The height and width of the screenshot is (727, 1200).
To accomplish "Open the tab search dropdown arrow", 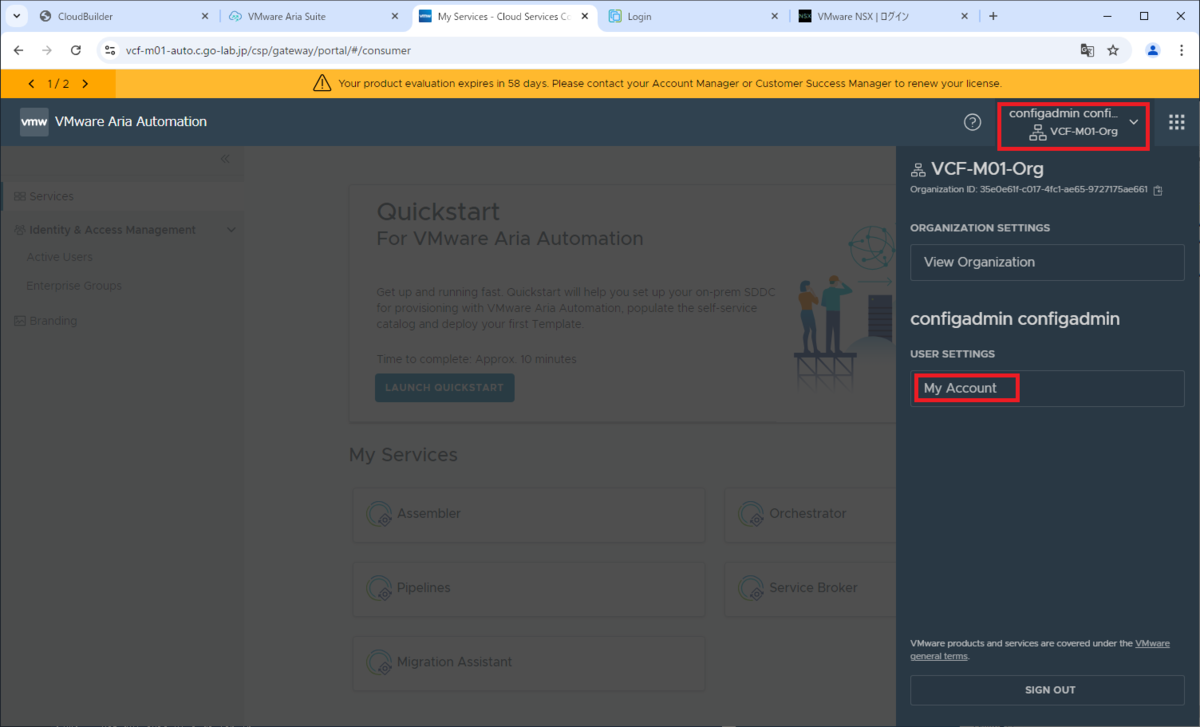I will coord(18,16).
